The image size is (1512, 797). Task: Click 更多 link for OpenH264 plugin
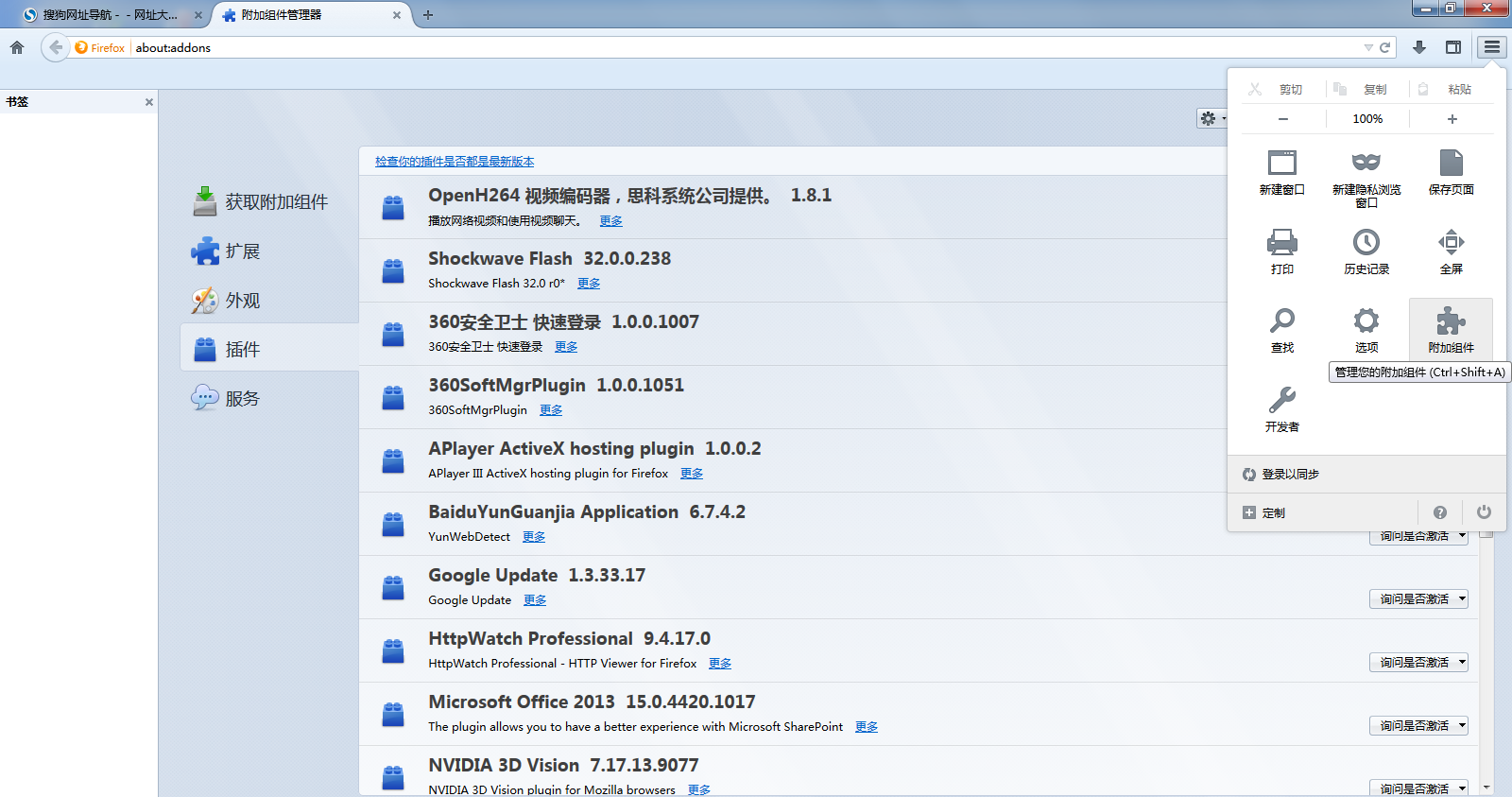(611, 220)
